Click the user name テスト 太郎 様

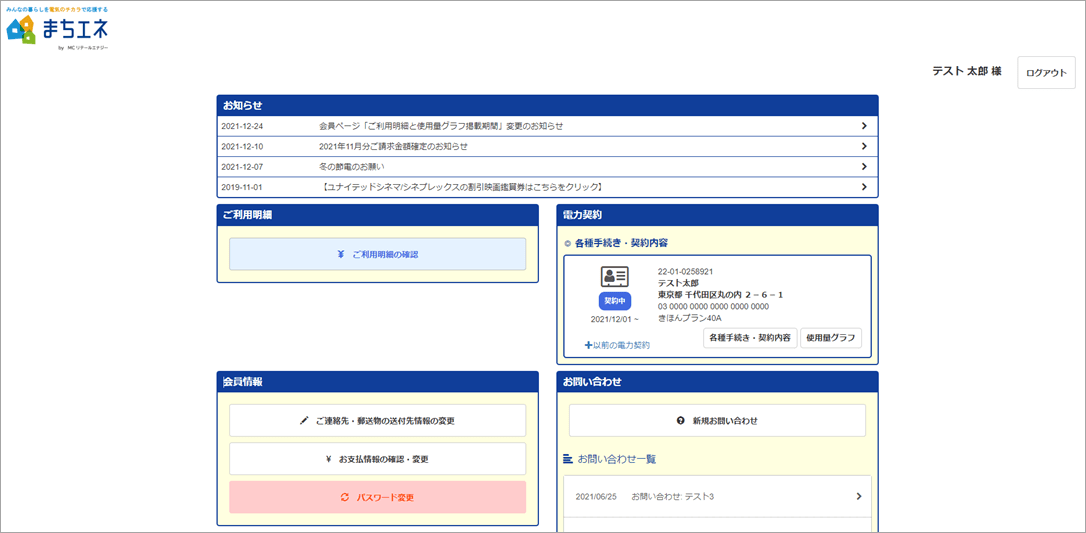coord(967,71)
